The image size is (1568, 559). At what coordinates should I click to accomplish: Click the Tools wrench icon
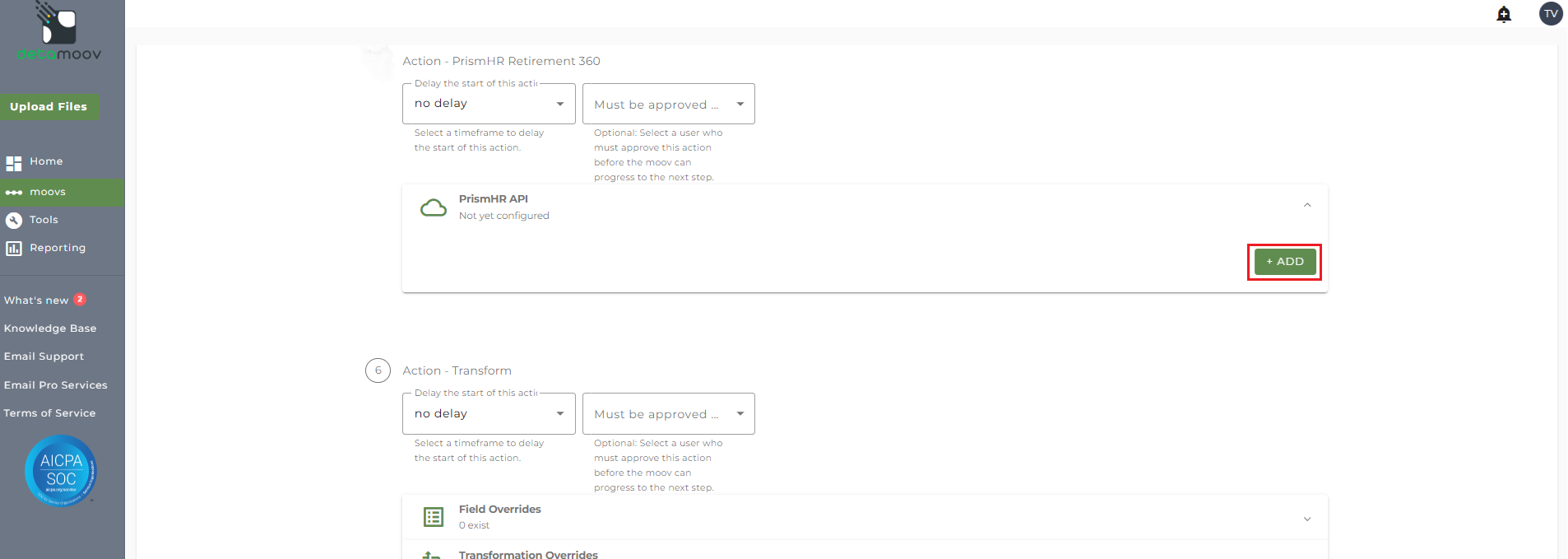[14, 221]
